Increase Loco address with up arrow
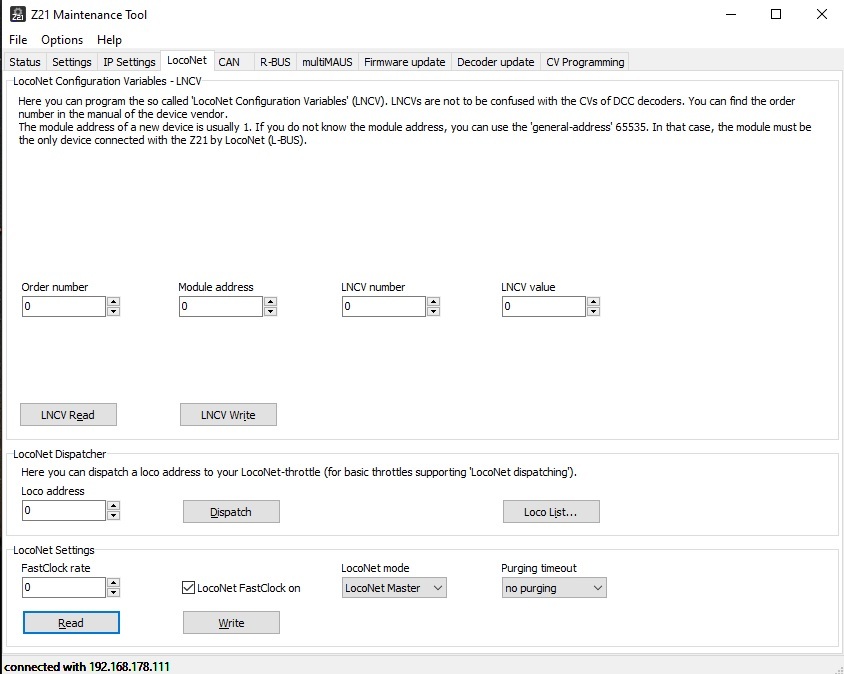This screenshot has height=674, width=844. coord(113,506)
